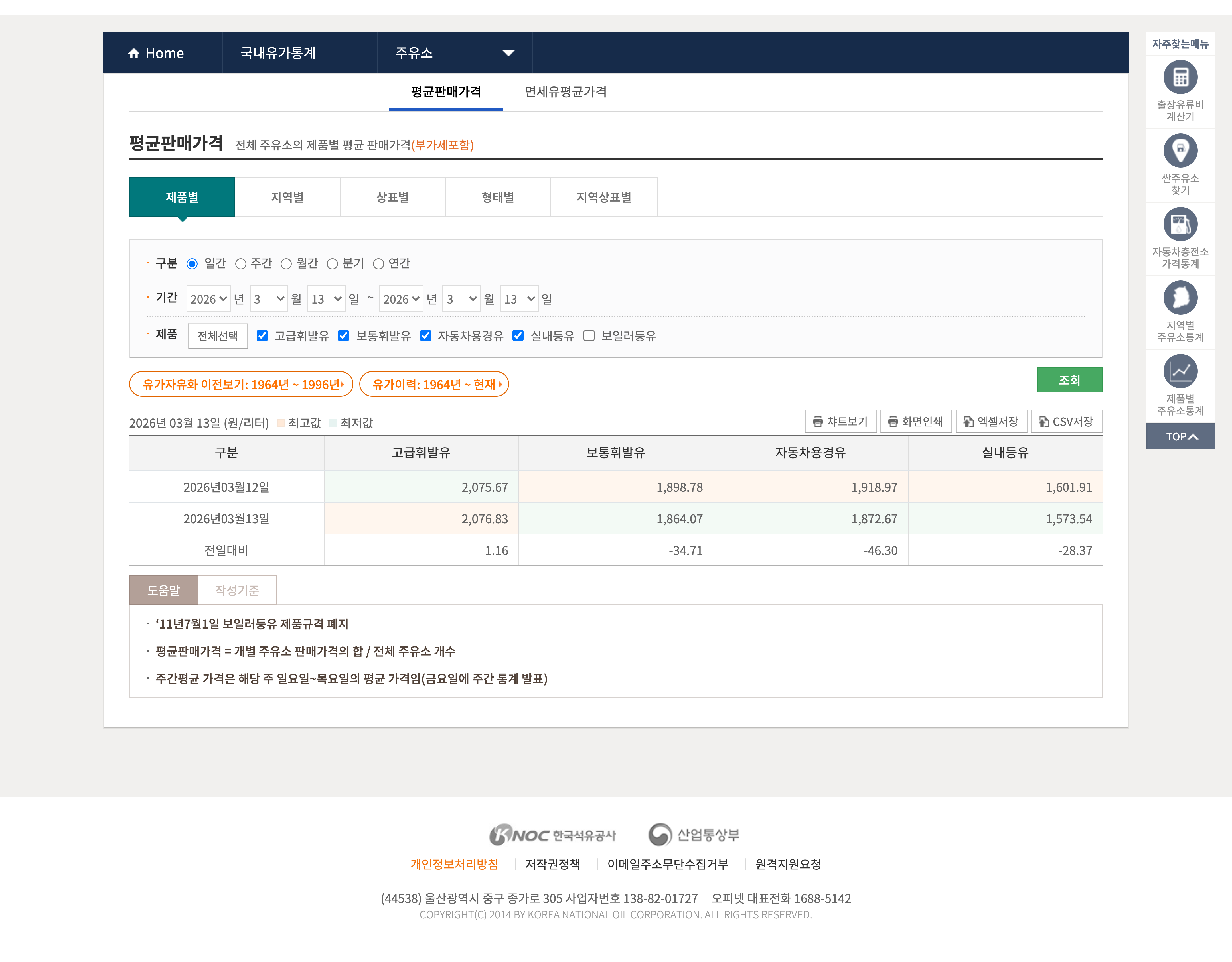Click the printer icon for 화면인쇄
Image resolution: width=1232 pixels, height=962 pixels.
point(892,422)
